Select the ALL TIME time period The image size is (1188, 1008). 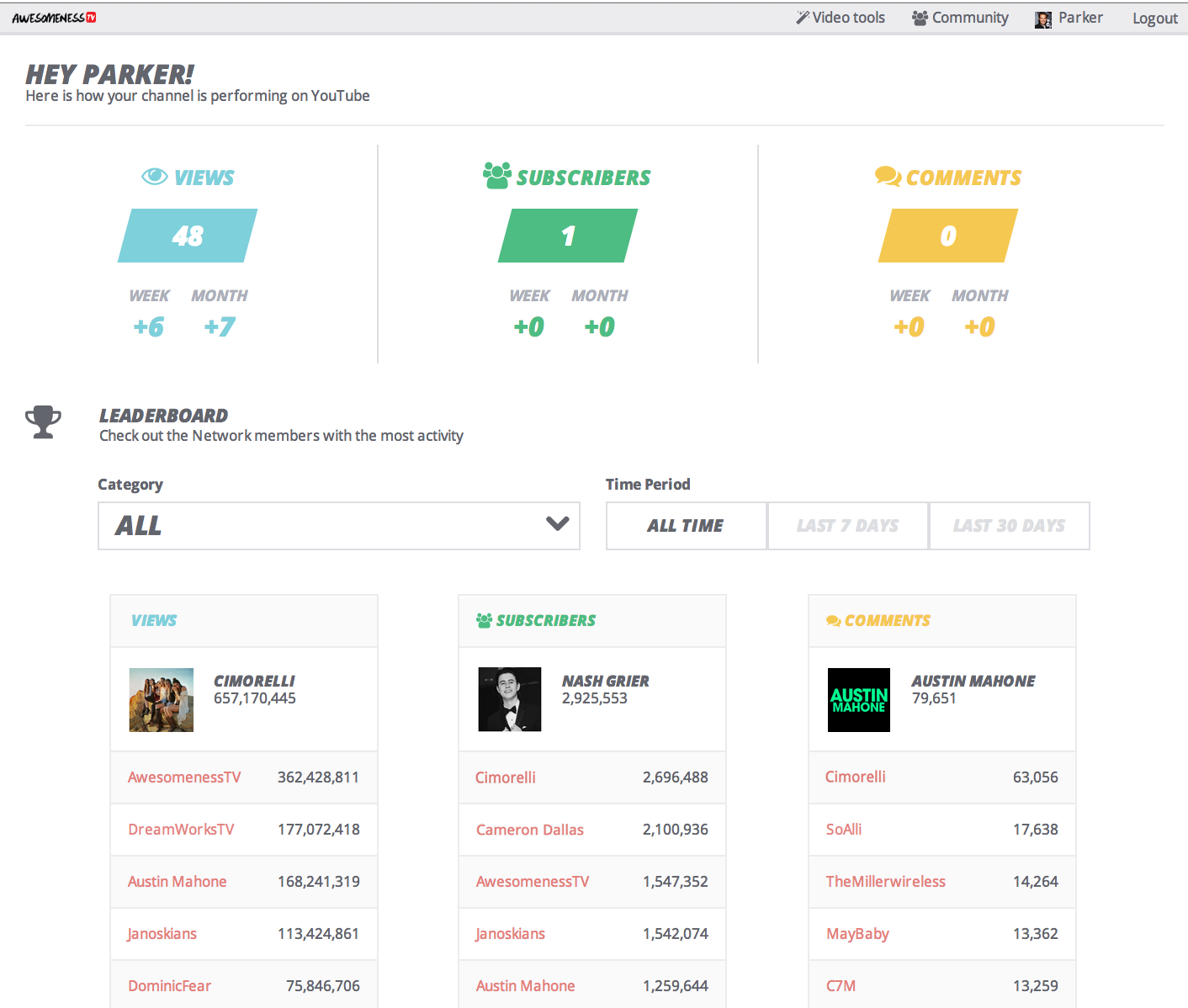pos(687,526)
